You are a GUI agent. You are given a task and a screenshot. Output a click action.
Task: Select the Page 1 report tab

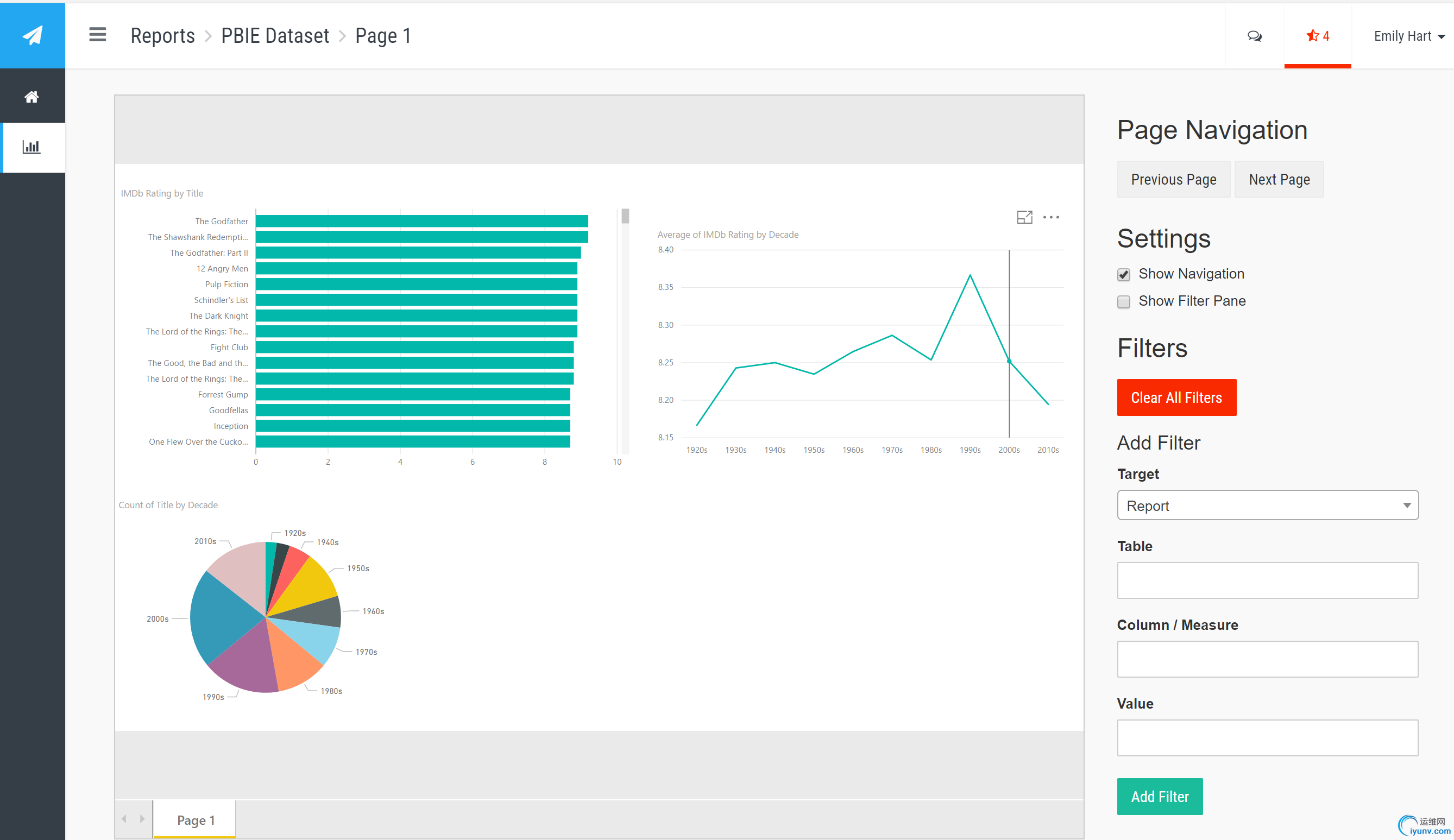(196, 820)
